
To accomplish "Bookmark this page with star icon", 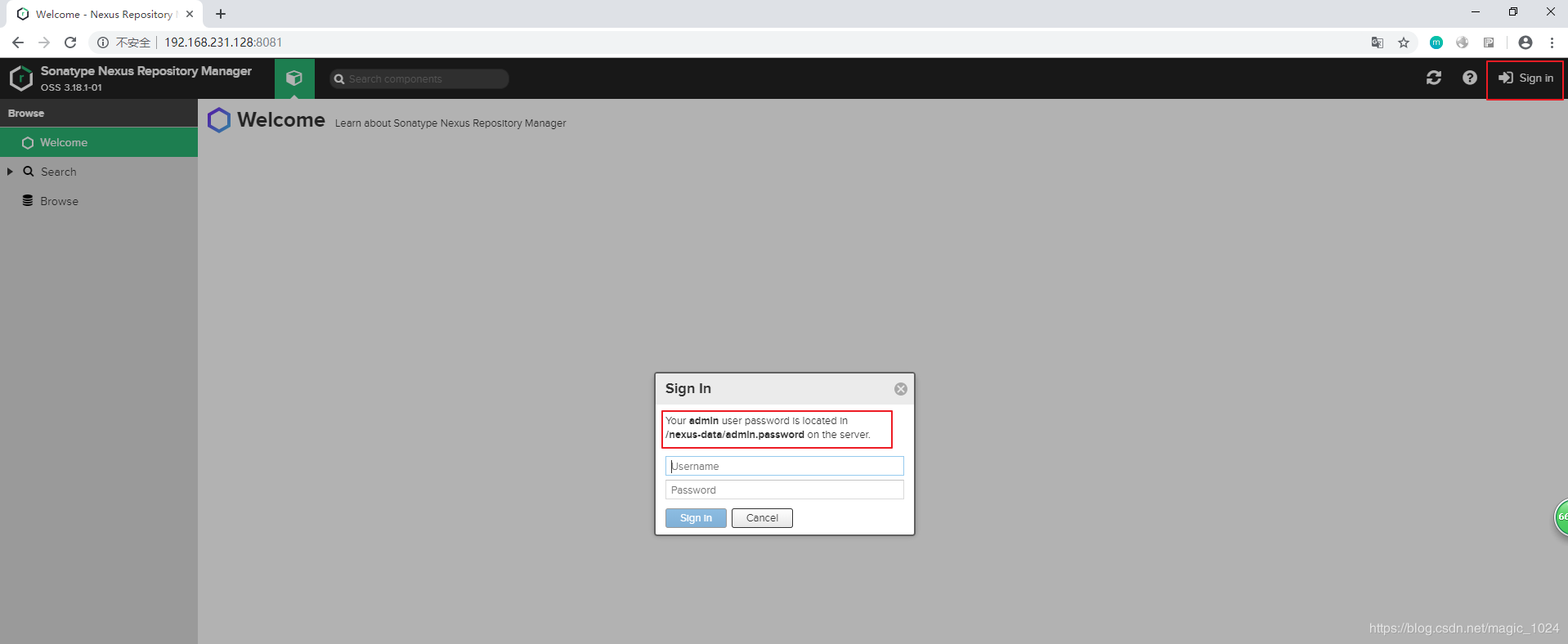I will (1404, 42).
